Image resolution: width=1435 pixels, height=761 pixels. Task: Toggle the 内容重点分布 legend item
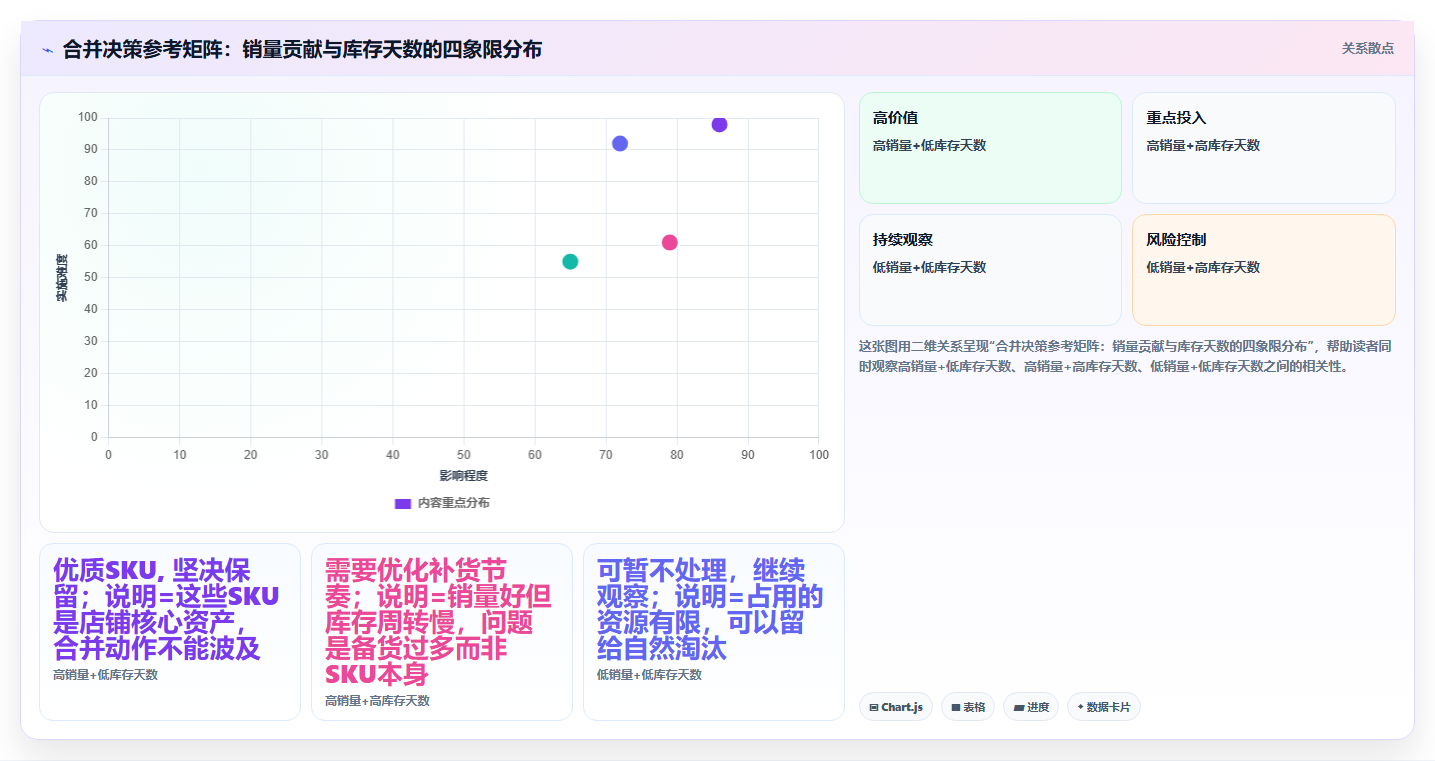point(442,503)
